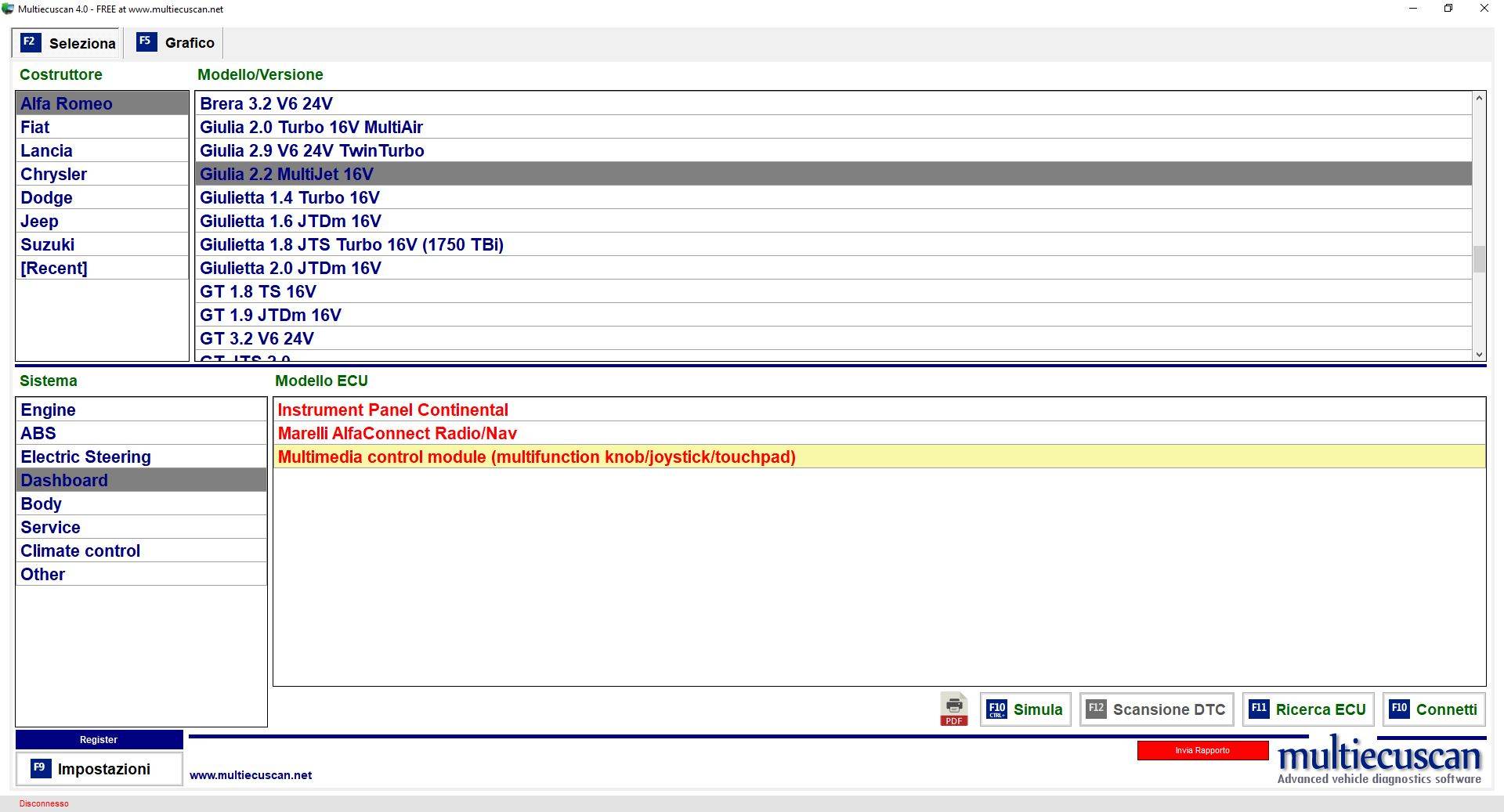Select Multimedia control module ECU
Screen dimensions: 1504x812
click(879, 457)
